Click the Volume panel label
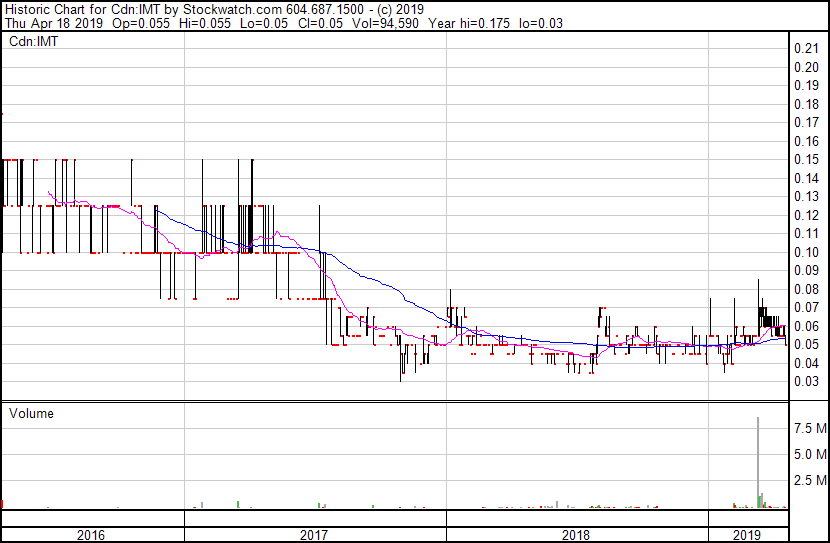 pos(31,413)
